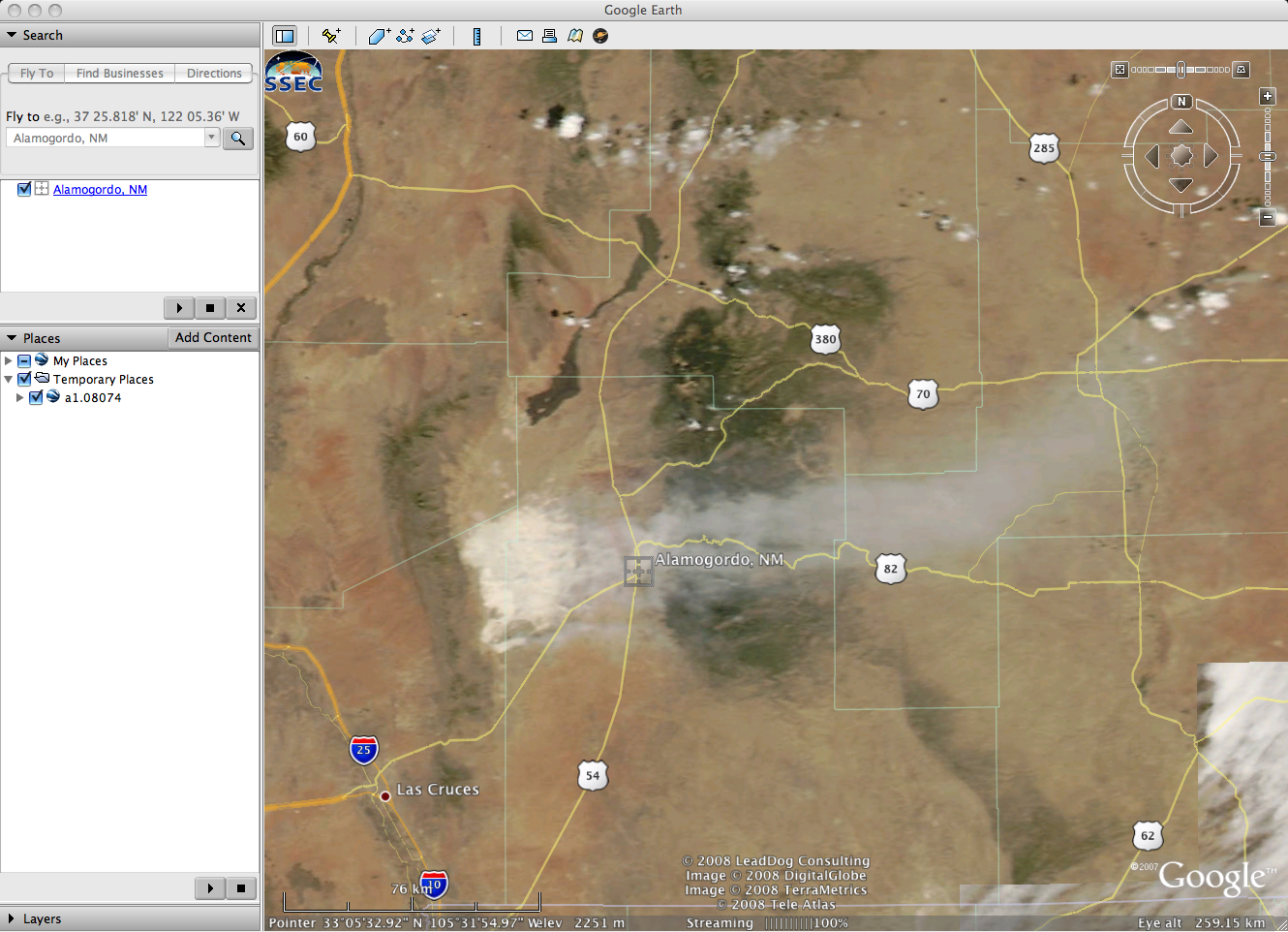Add a polygon from the toolbar
This screenshot has height=932, width=1288.
pyautogui.click(x=379, y=36)
